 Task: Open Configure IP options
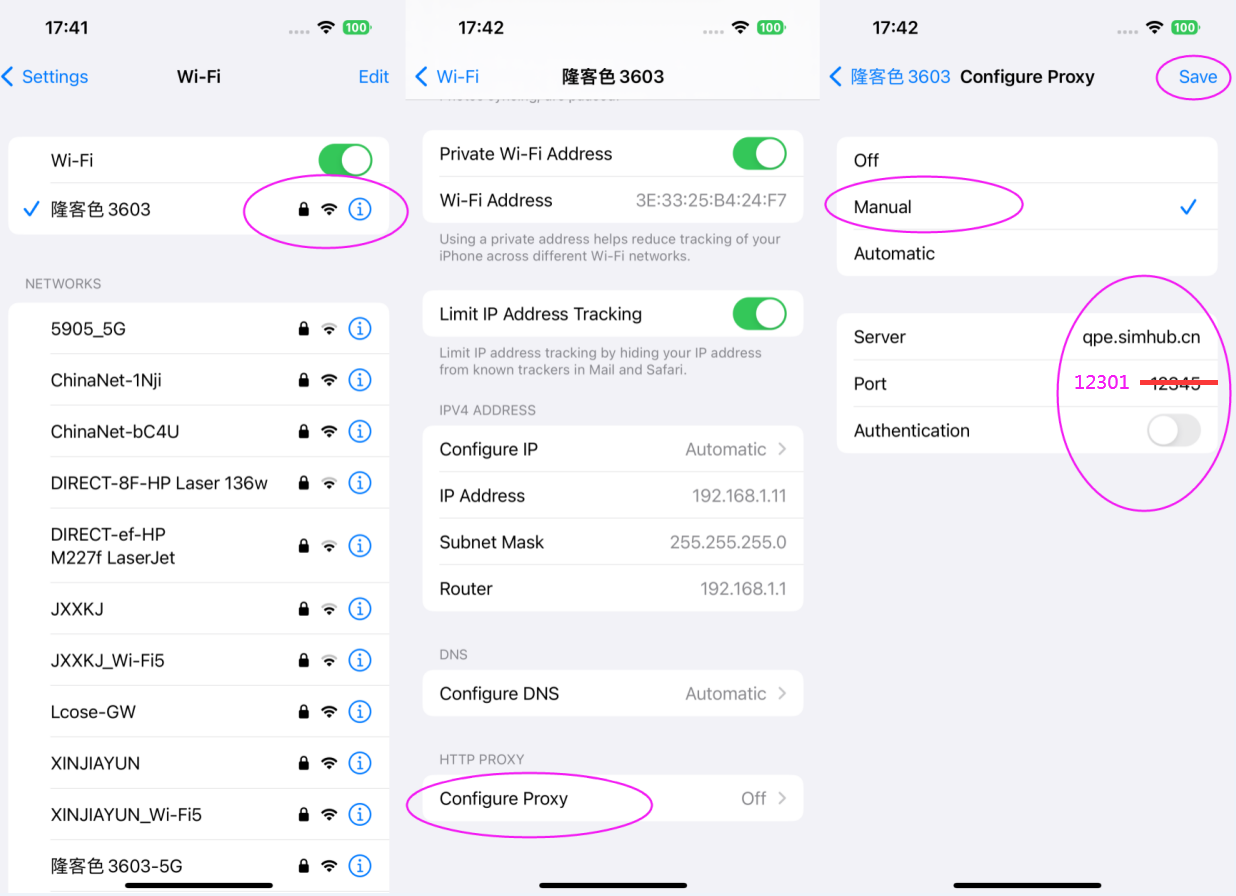click(x=613, y=449)
